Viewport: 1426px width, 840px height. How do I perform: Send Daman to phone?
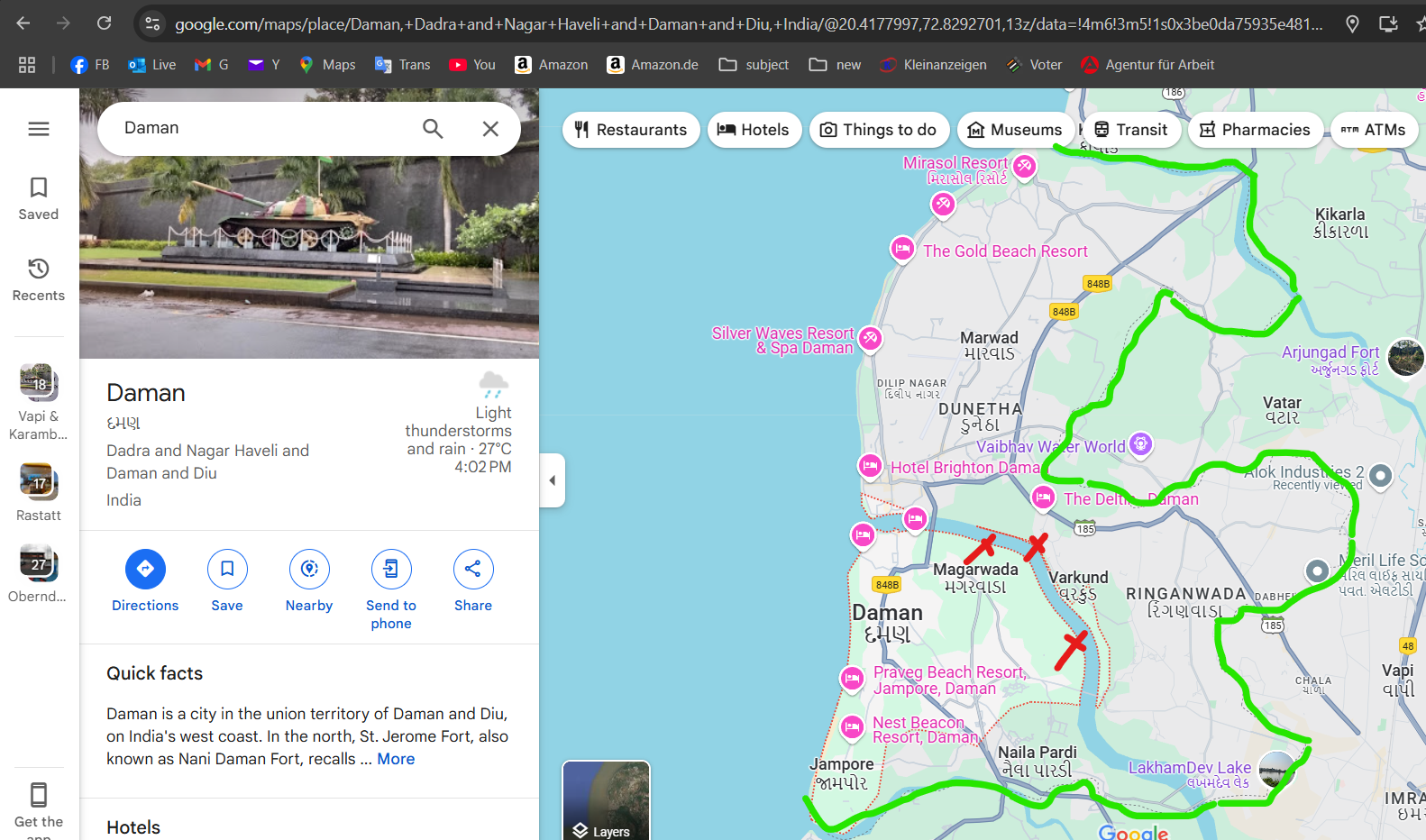tap(391, 591)
